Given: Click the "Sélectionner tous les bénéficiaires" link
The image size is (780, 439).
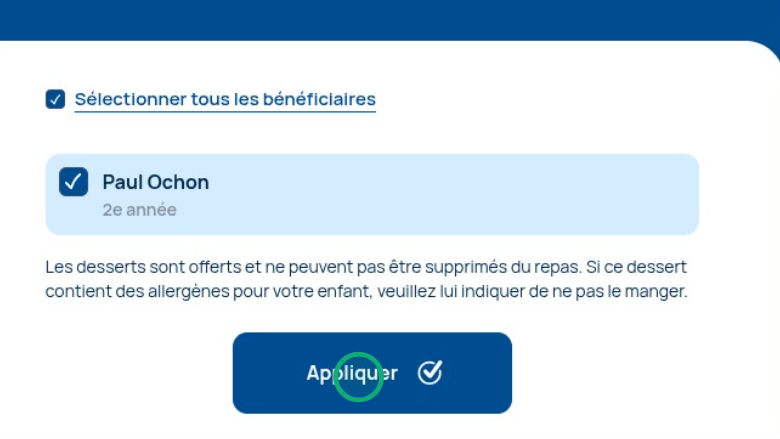Looking at the screenshot, I should tap(225, 99).
